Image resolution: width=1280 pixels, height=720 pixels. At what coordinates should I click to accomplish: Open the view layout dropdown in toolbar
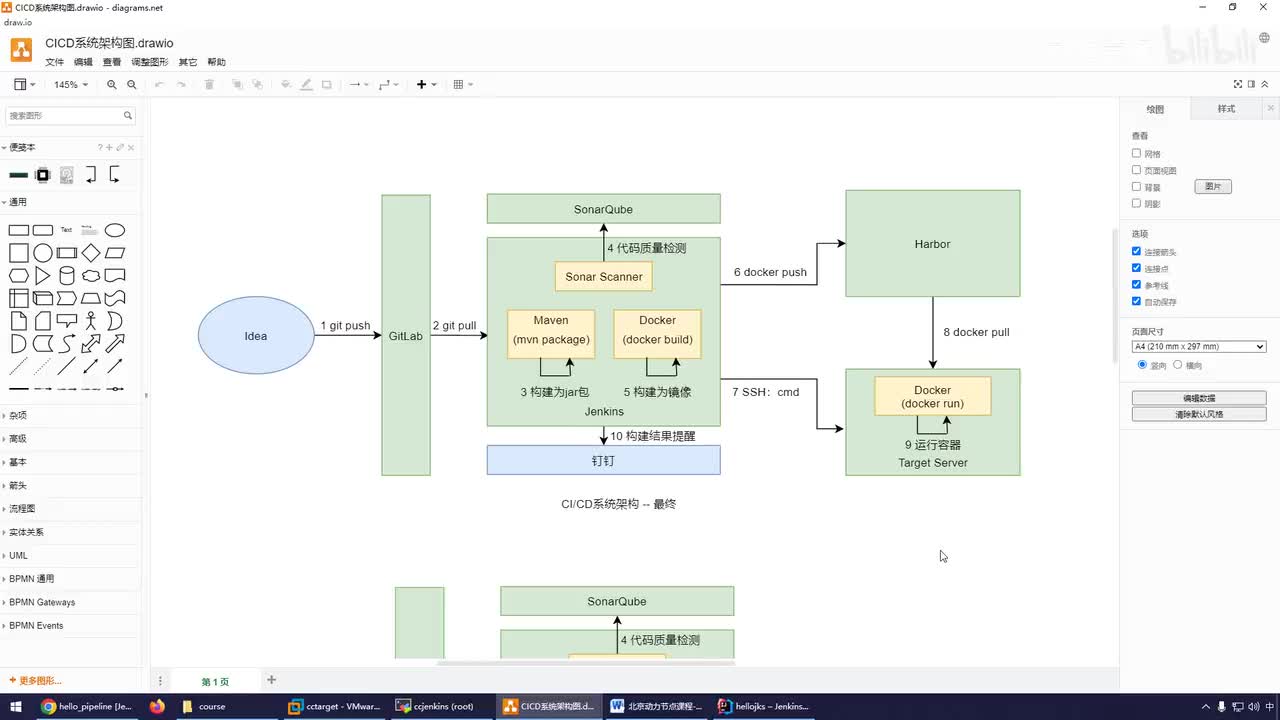click(24, 85)
